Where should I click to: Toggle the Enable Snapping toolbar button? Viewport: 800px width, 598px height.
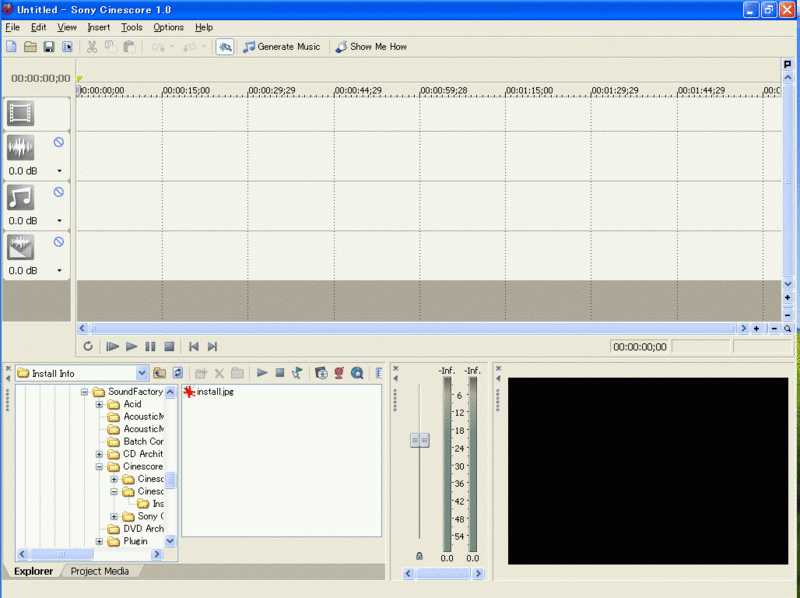(224, 47)
